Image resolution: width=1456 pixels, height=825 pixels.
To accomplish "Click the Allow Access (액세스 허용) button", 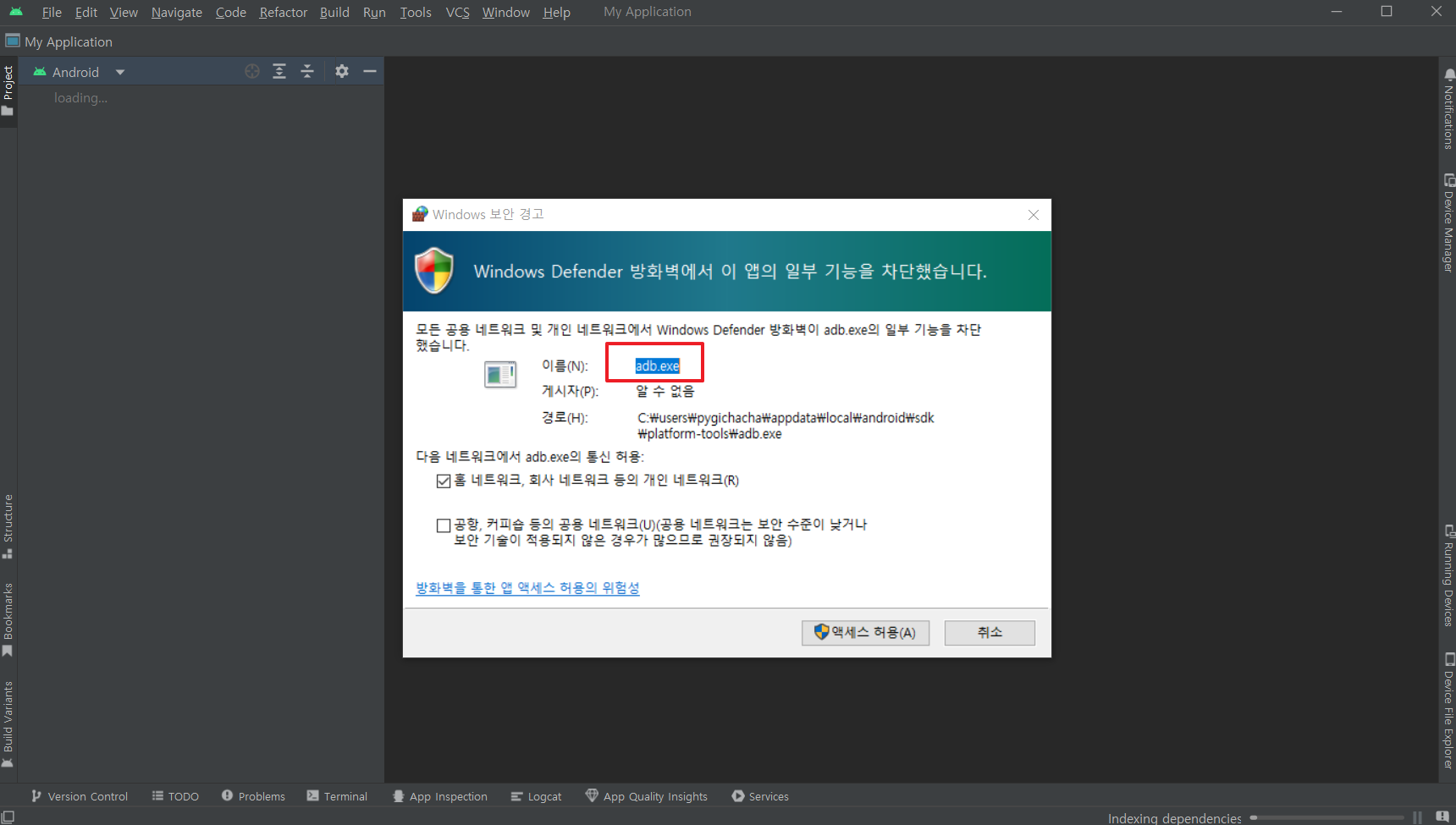I will 865,633.
